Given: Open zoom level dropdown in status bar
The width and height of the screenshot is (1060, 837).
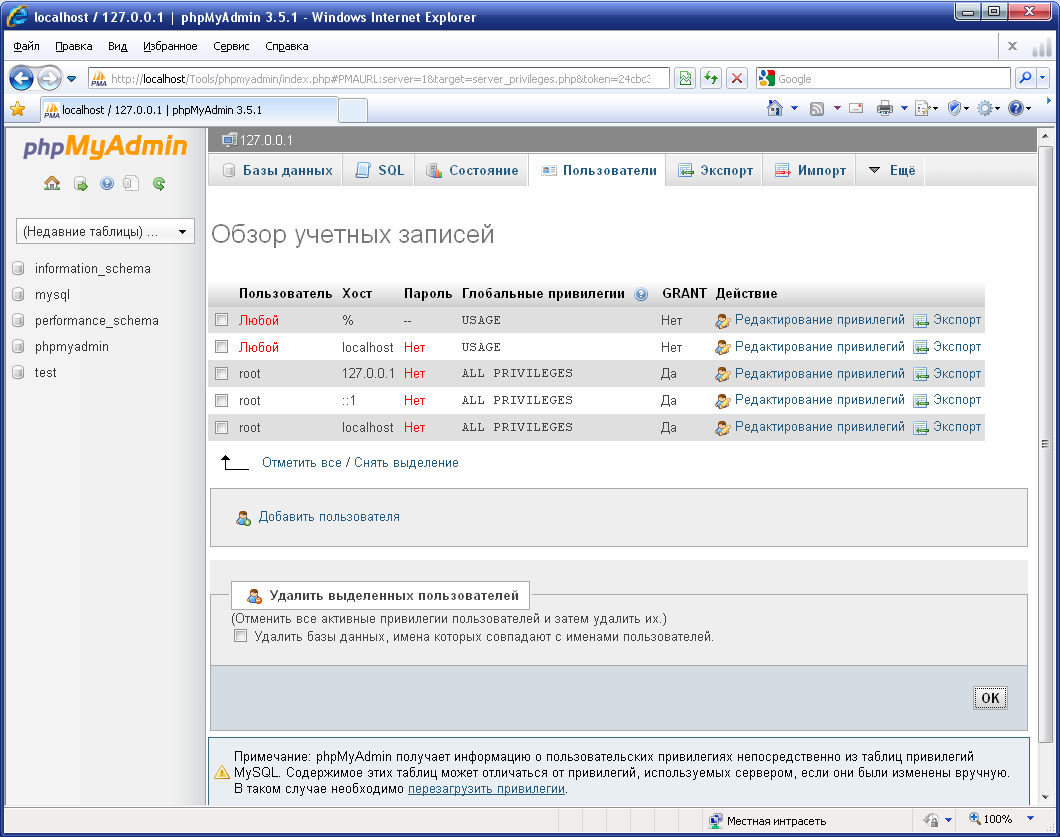Looking at the screenshot, I should click(x=1030, y=819).
